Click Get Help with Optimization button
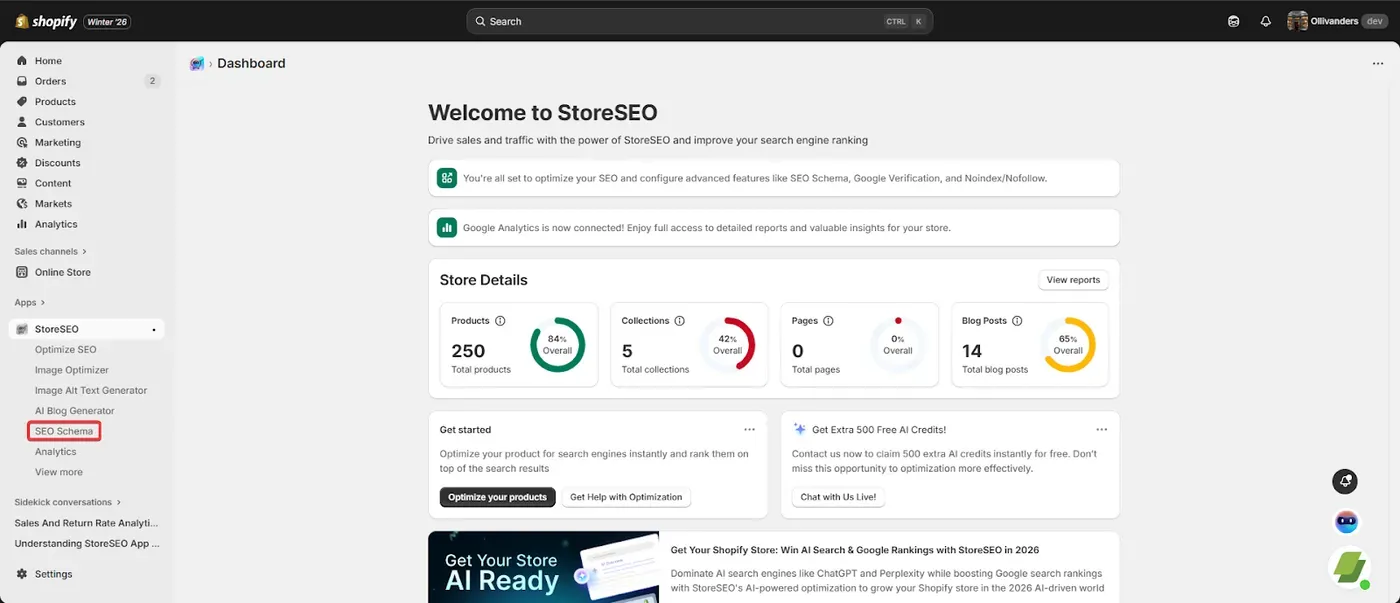Screen dimensions: 1400x603 (626, 497)
